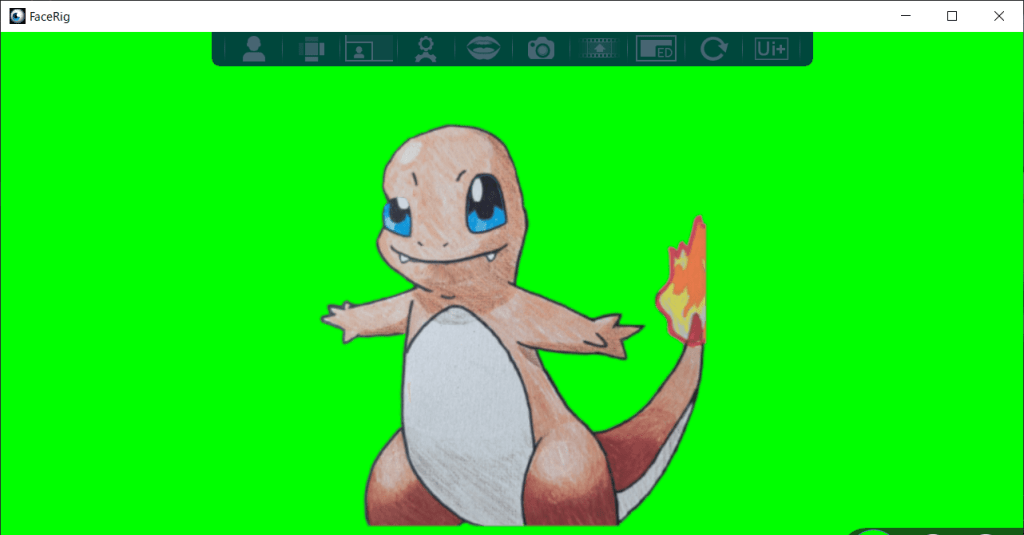Image resolution: width=1024 pixels, height=535 pixels.
Task: Toggle the ED broadcast screen icon
Action: [x=656, y=49]
